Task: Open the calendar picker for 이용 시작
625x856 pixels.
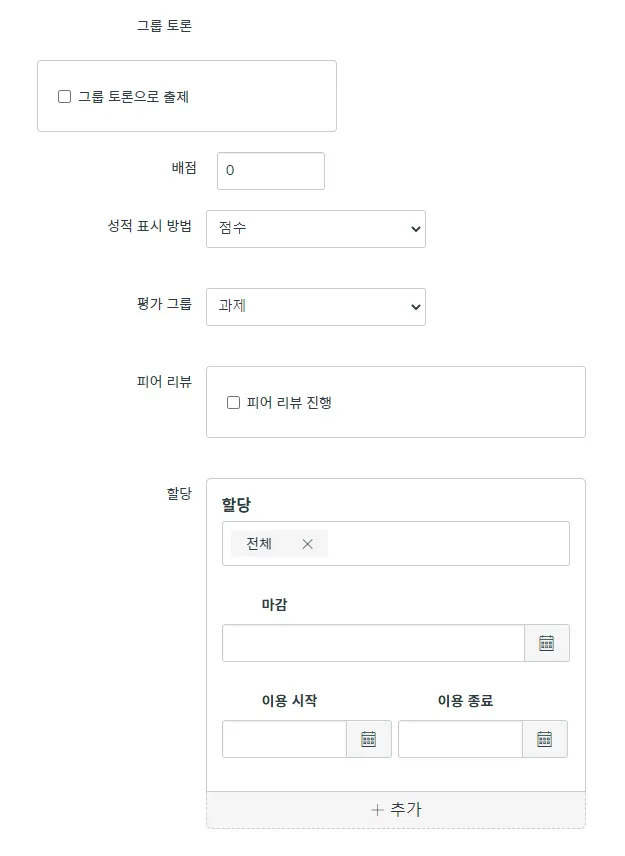Action: pos(368,739)
